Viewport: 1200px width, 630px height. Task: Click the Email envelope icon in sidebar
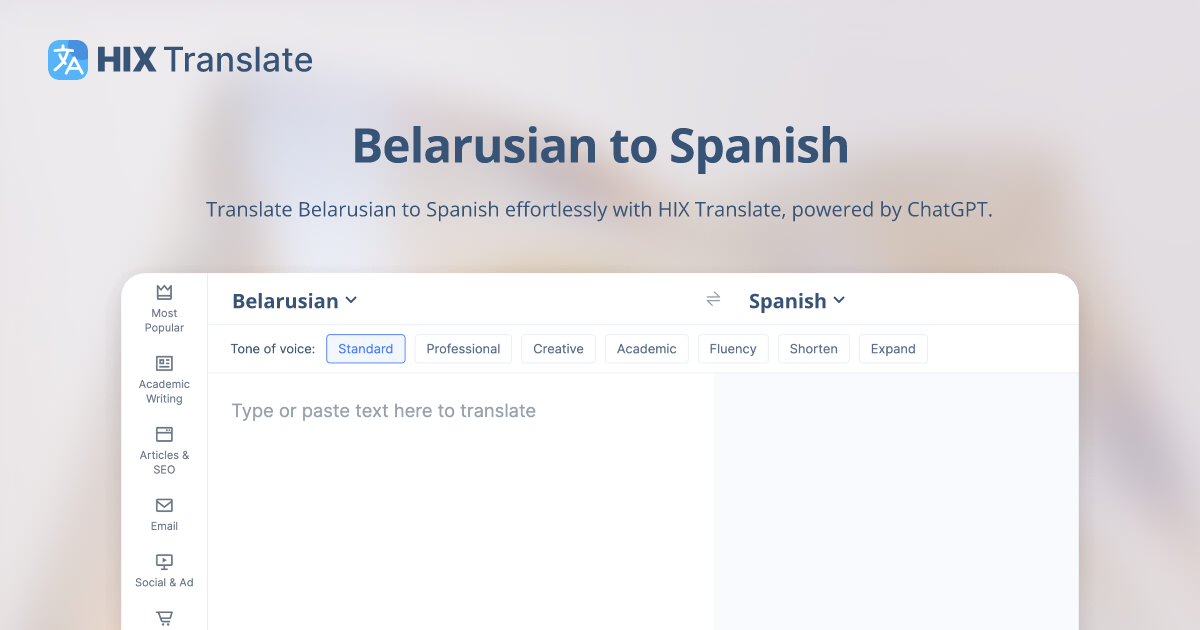[163, 507]
